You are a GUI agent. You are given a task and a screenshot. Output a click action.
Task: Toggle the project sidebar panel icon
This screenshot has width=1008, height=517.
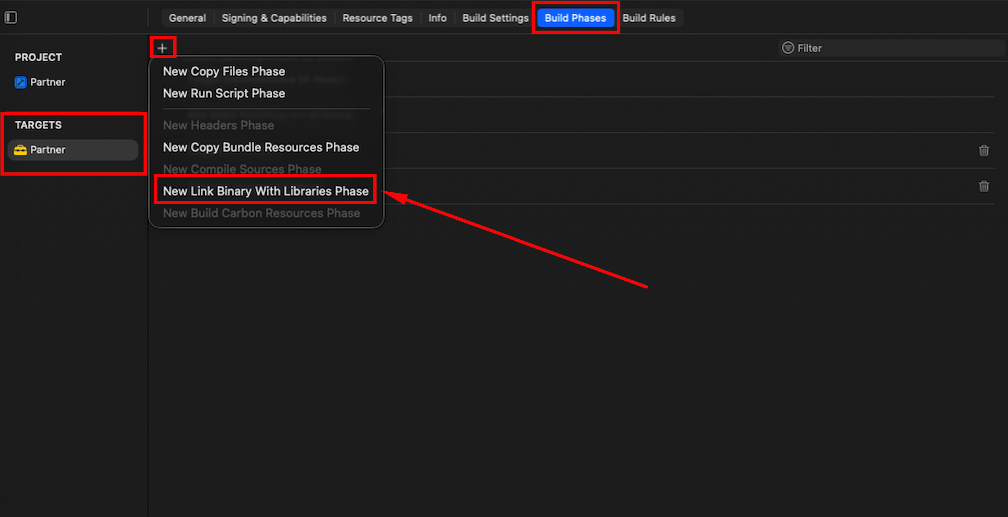tap(11, 17)
